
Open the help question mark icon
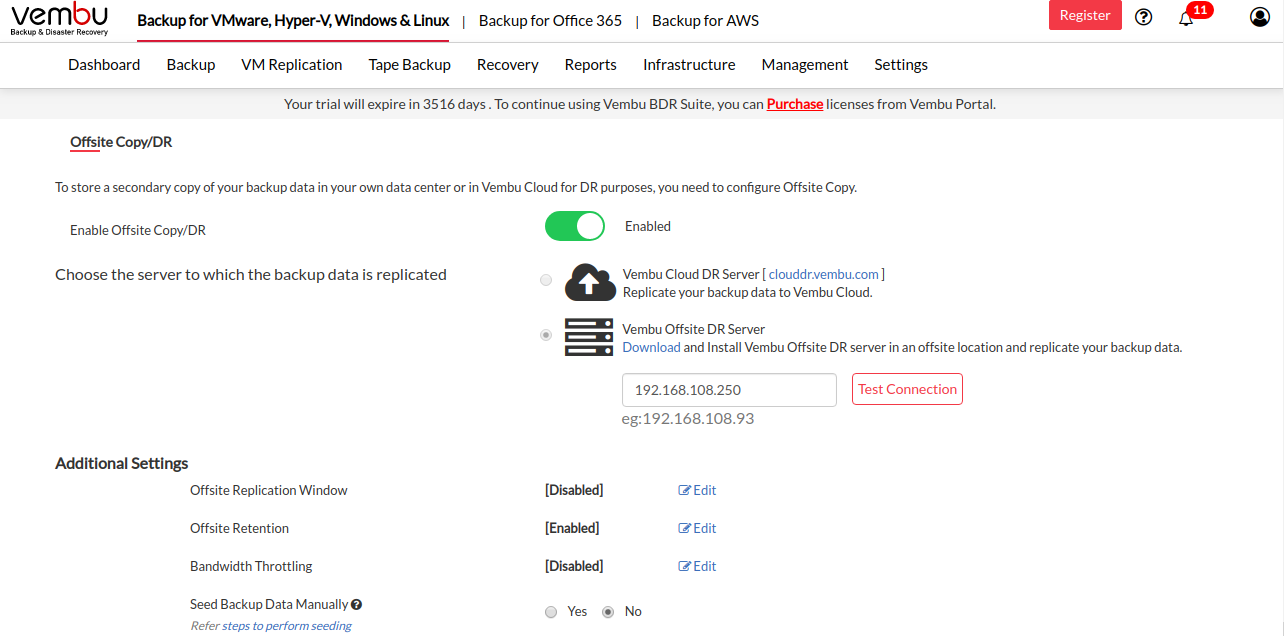(x=1144, y=17)
